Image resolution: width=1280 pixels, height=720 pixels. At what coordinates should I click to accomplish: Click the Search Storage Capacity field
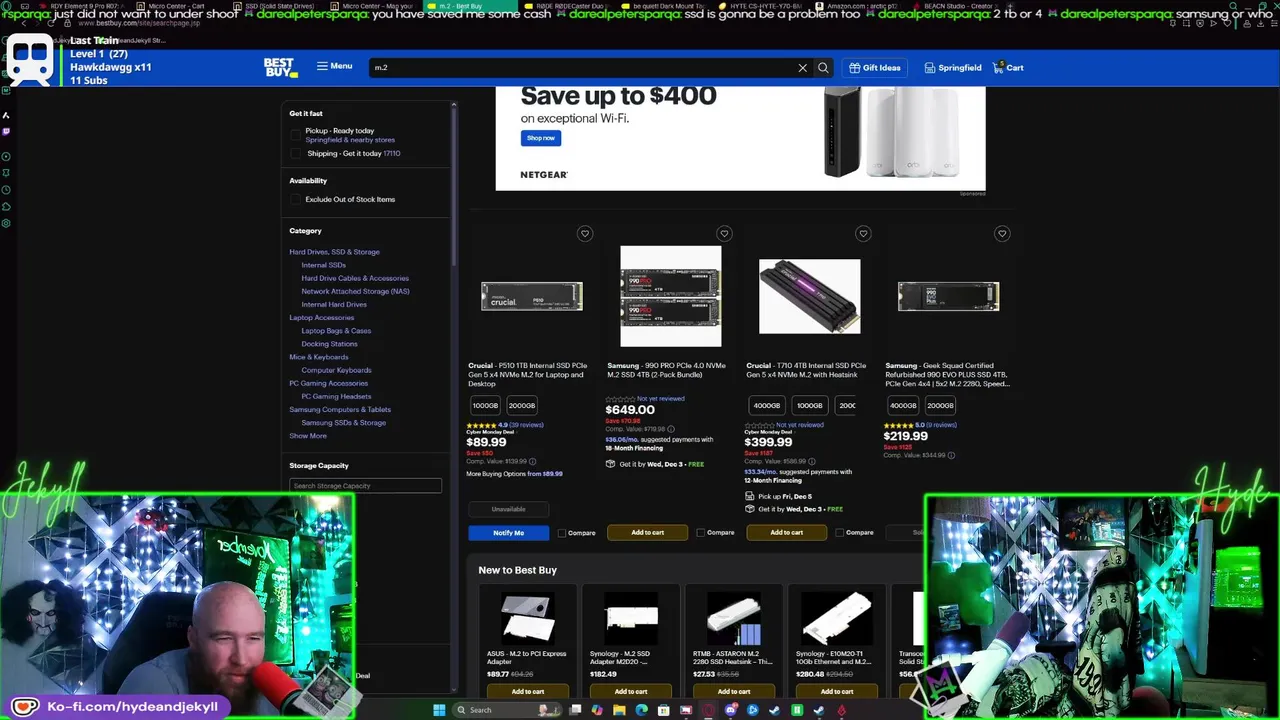coord(365,486)
